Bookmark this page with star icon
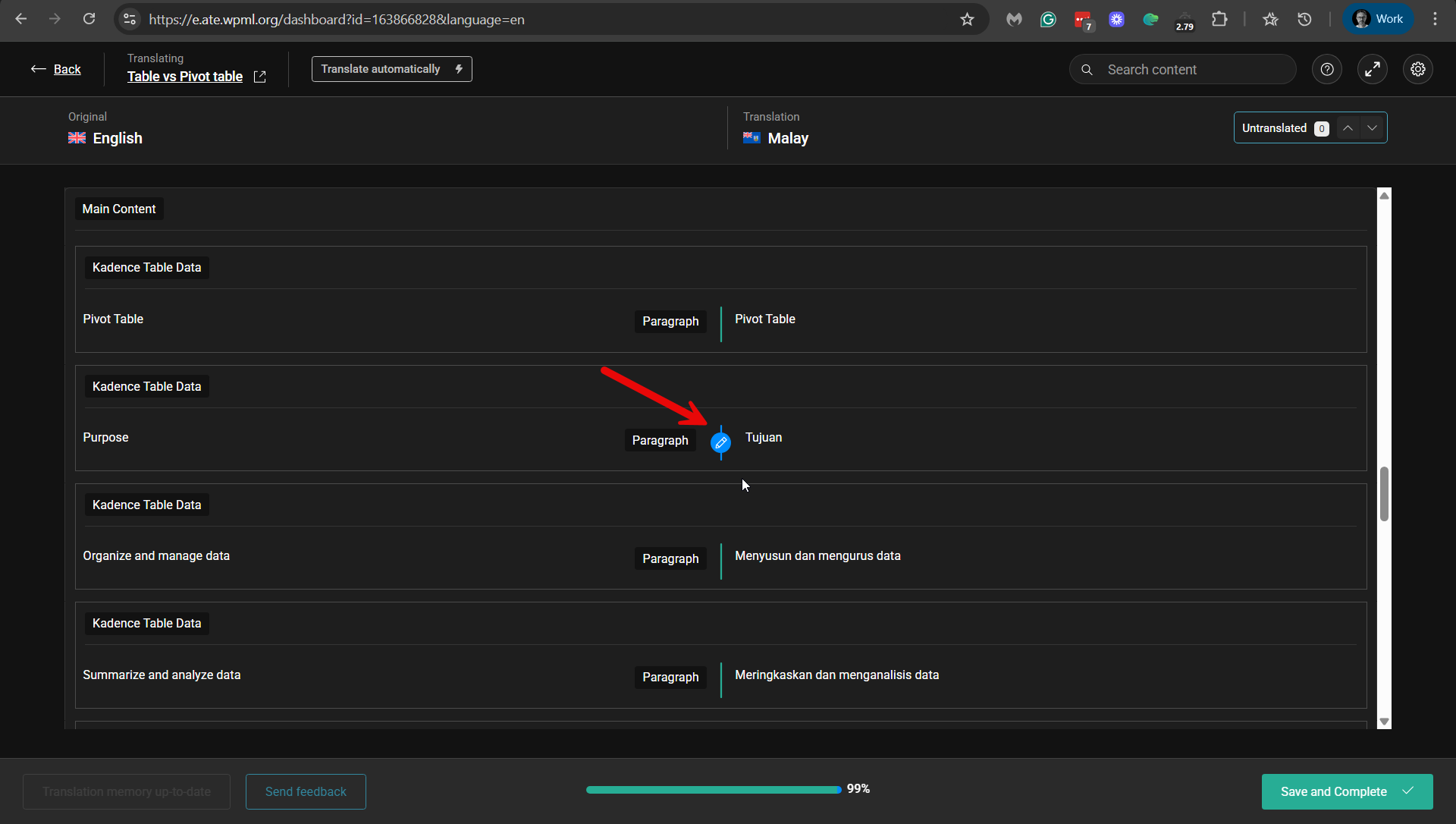The width and height of the screenshot is (1456, 824). (x=967, y=20)
